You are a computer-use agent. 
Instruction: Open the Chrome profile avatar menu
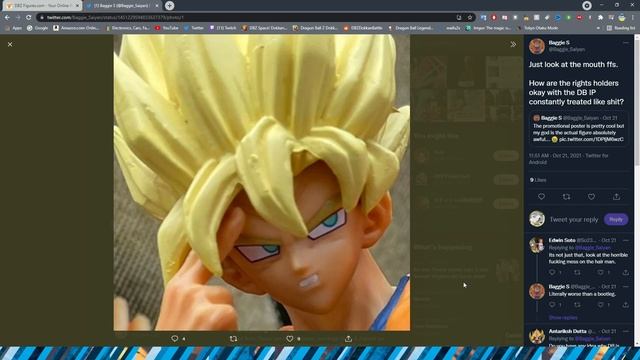[x=622, y=18]
